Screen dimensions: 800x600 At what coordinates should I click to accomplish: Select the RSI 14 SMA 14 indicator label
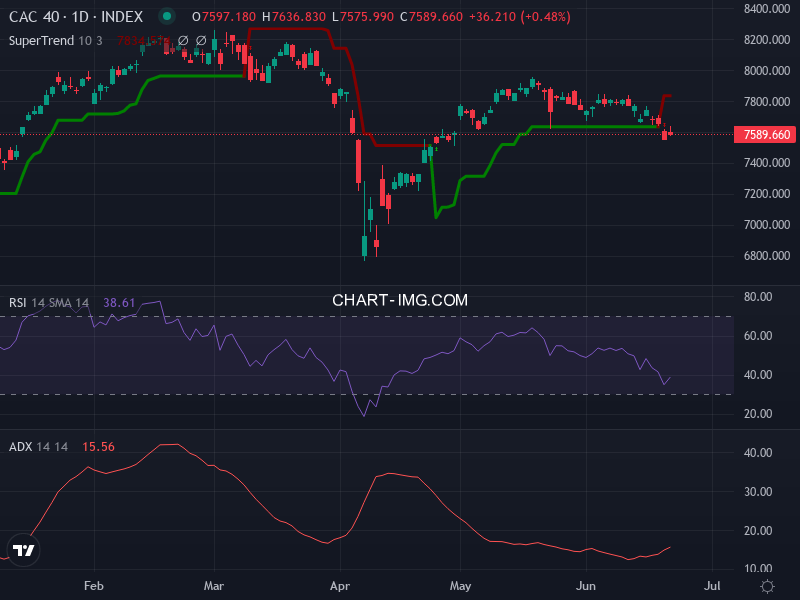49,303
